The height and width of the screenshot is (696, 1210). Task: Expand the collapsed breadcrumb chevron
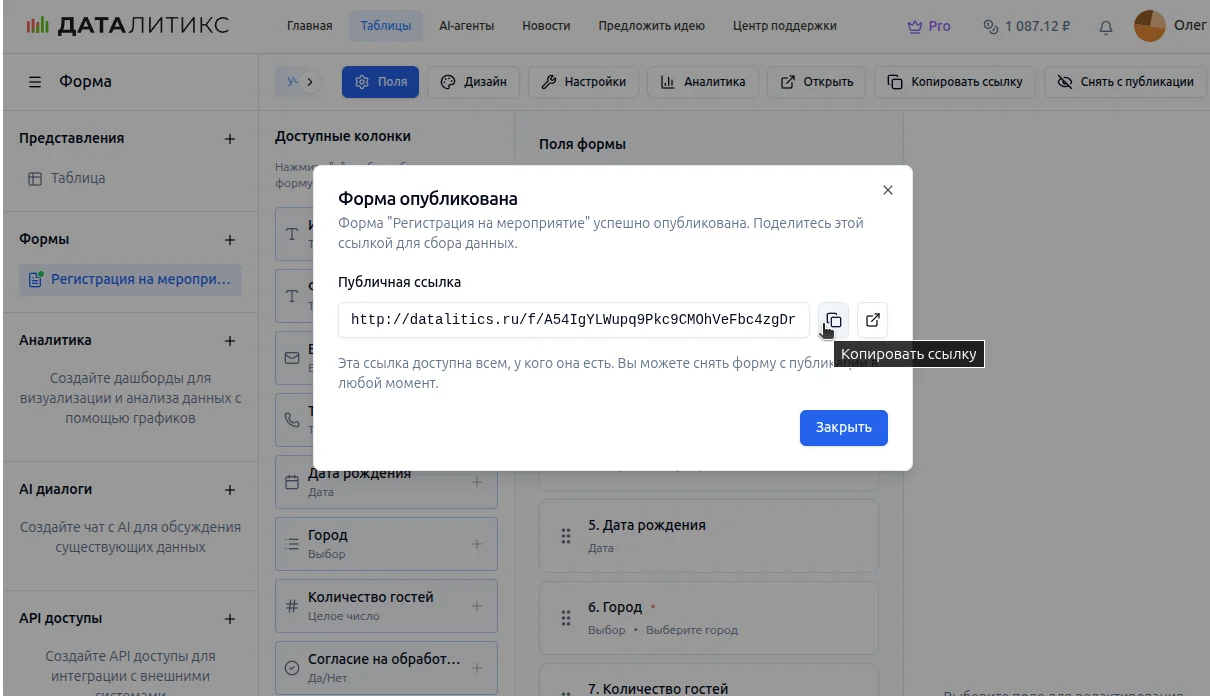click(x=310, y=82)
